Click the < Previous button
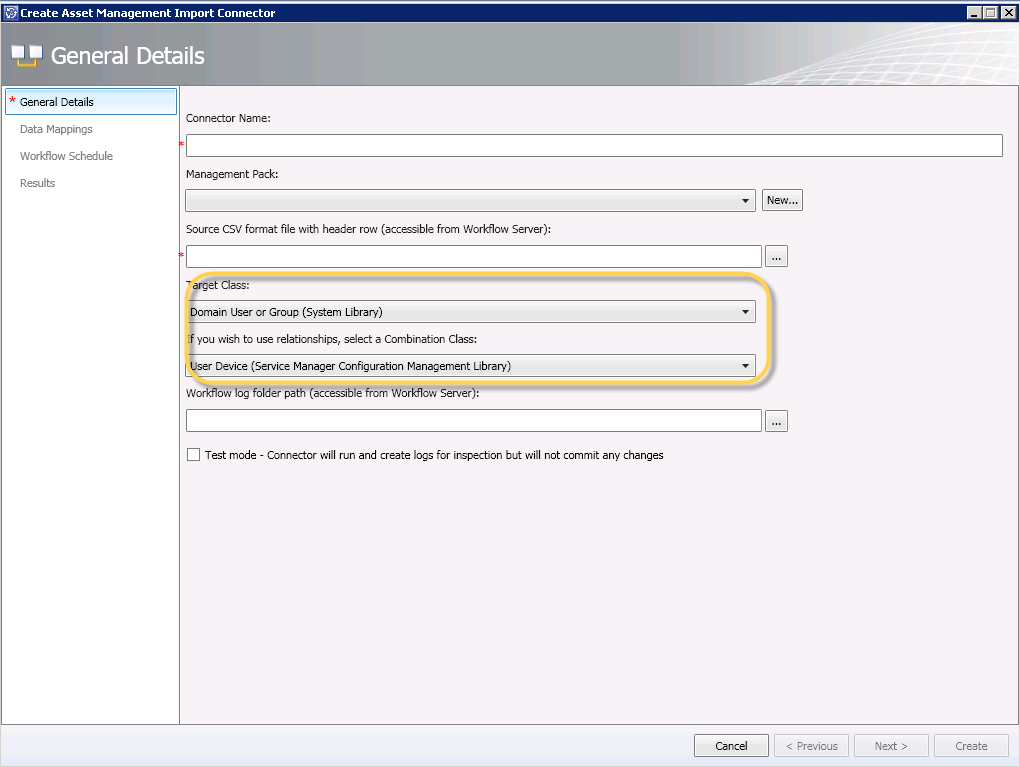 coord(811,746)
